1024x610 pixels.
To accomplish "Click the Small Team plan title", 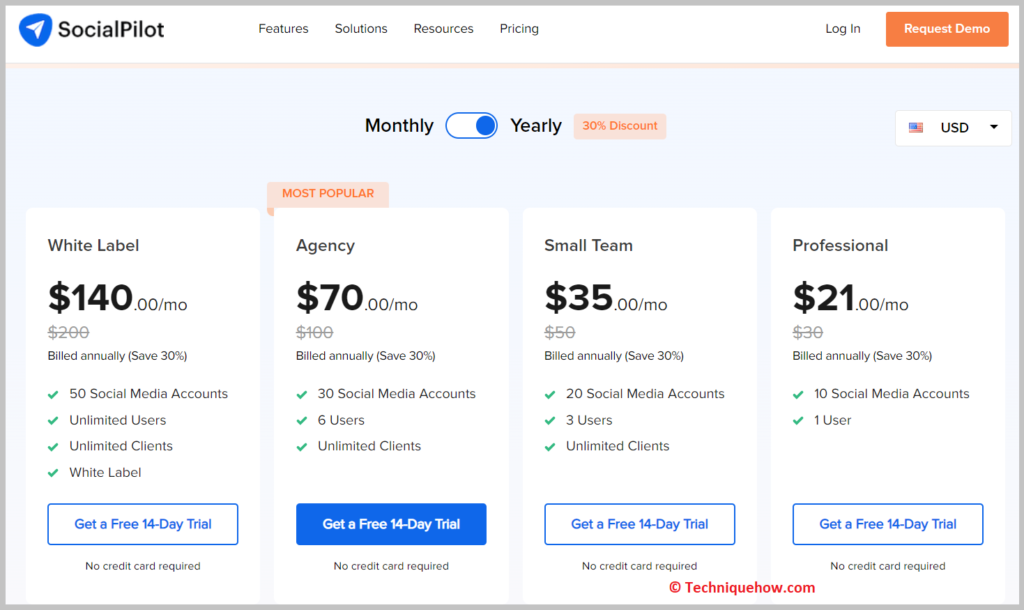I will [588, 246].
